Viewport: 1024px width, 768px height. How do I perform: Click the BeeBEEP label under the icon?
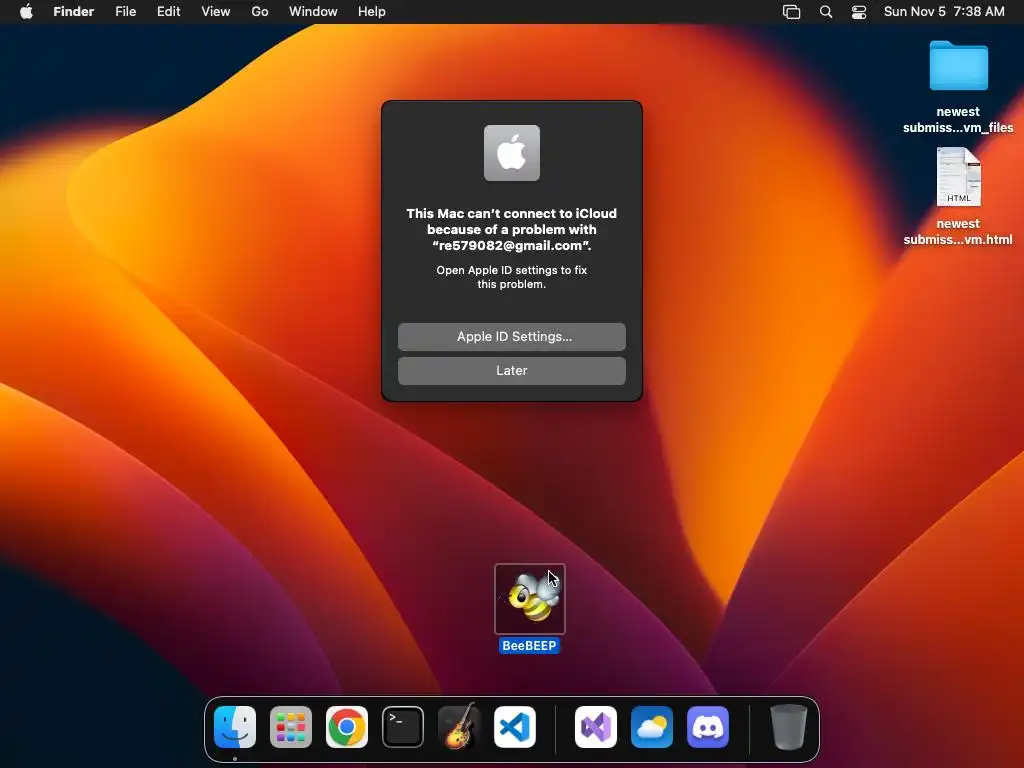pyautogui.click(x=529, y=645)
